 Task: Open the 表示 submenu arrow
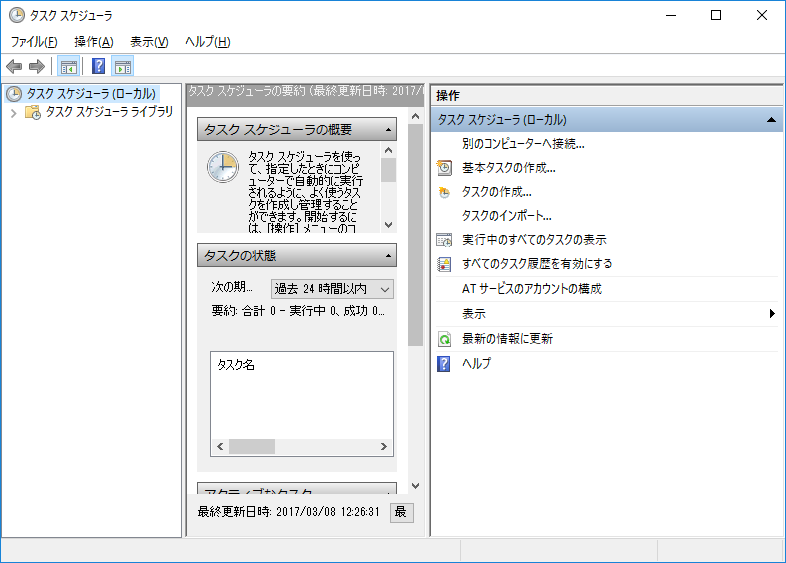click(772, 314)
